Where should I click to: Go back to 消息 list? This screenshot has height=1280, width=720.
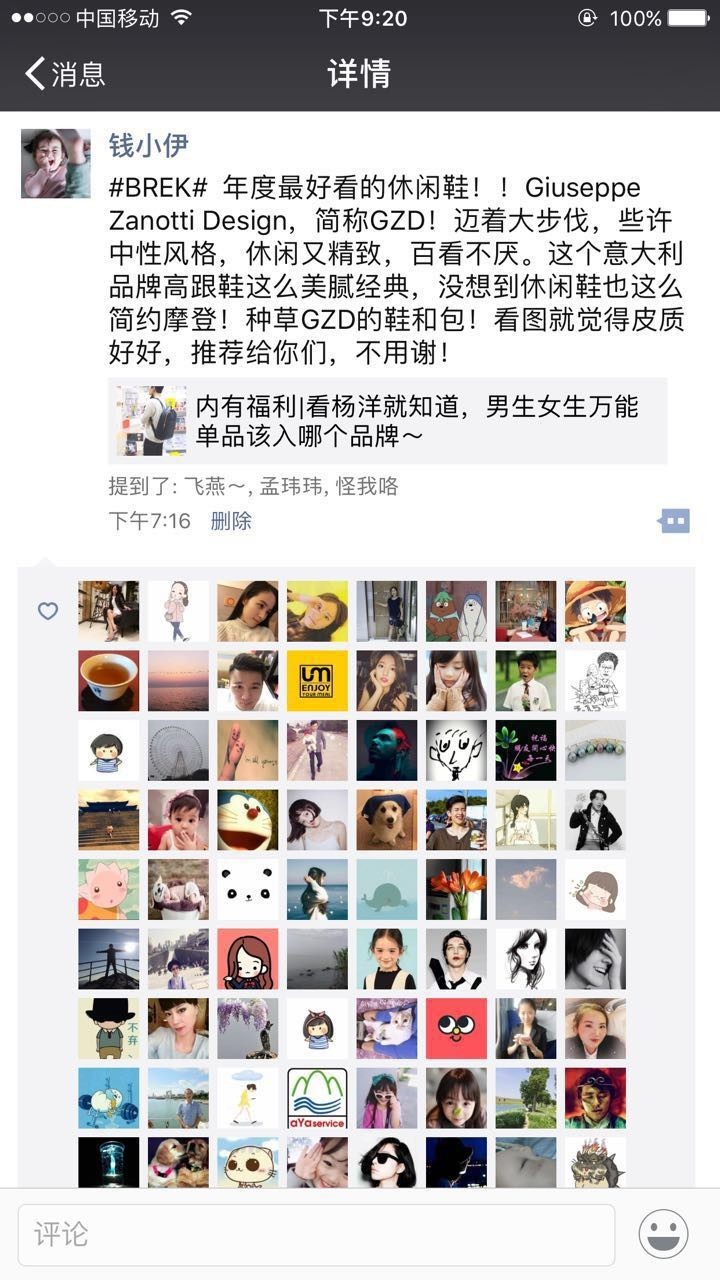point(65,74)
